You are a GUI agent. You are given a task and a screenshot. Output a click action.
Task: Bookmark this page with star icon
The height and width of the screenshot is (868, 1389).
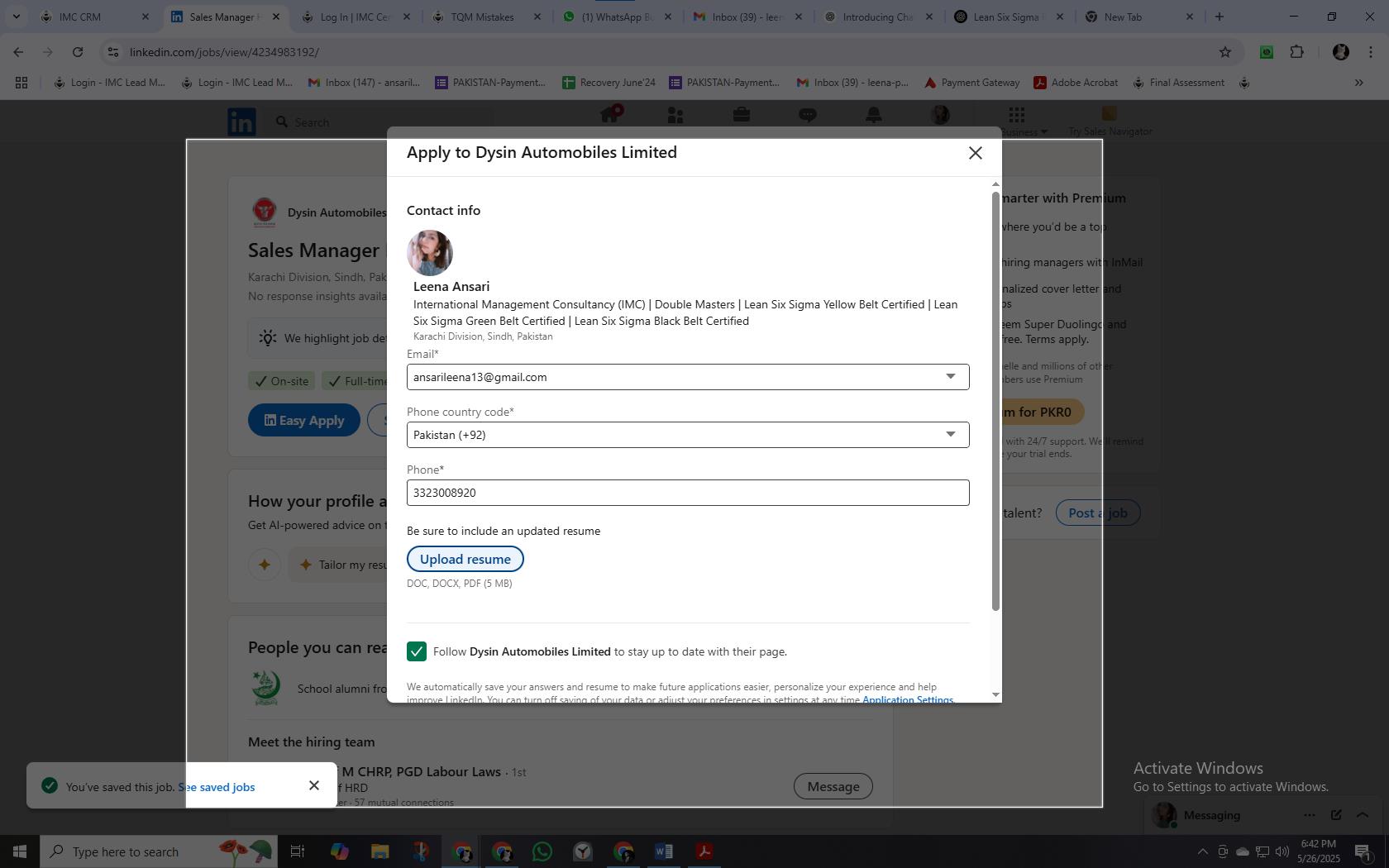1225,52
